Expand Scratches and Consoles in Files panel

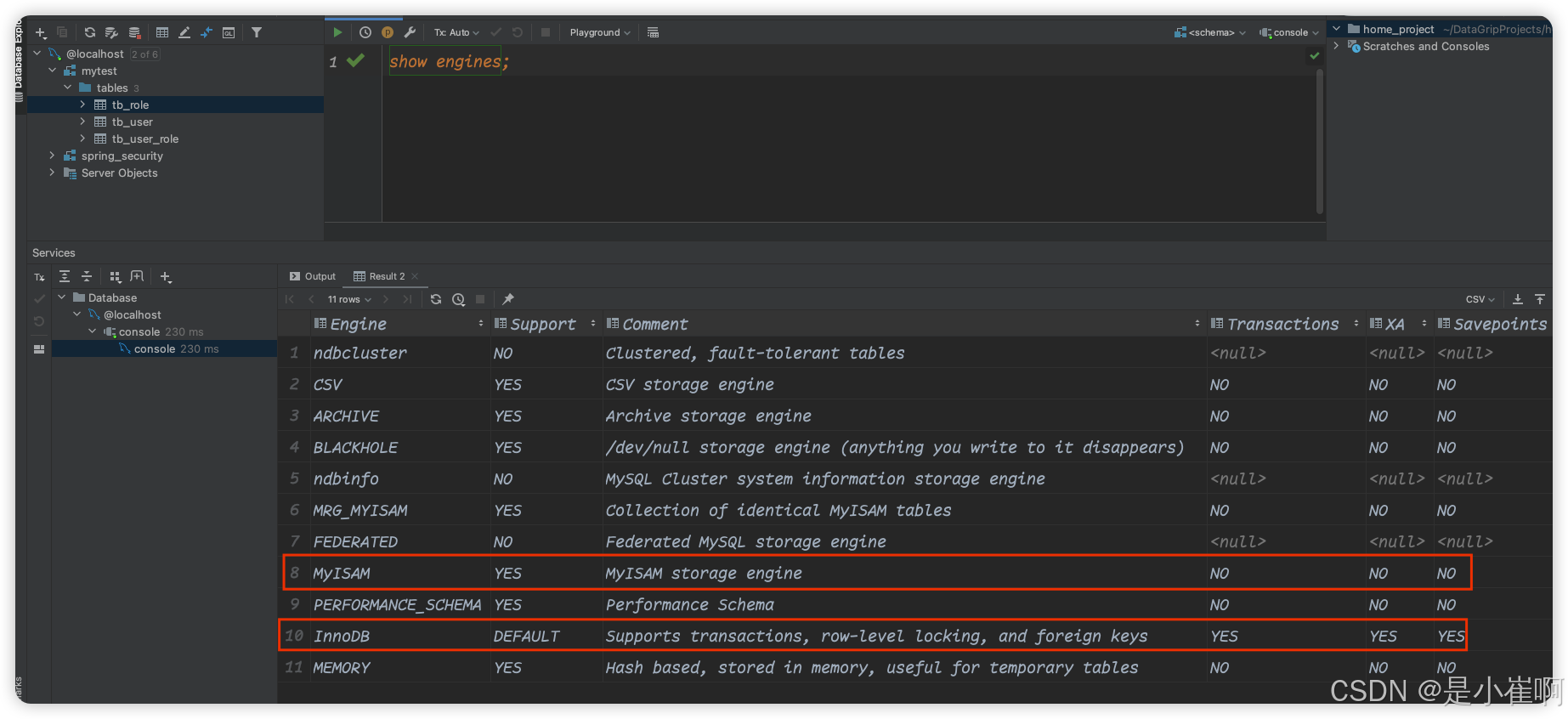(1337, 46)
